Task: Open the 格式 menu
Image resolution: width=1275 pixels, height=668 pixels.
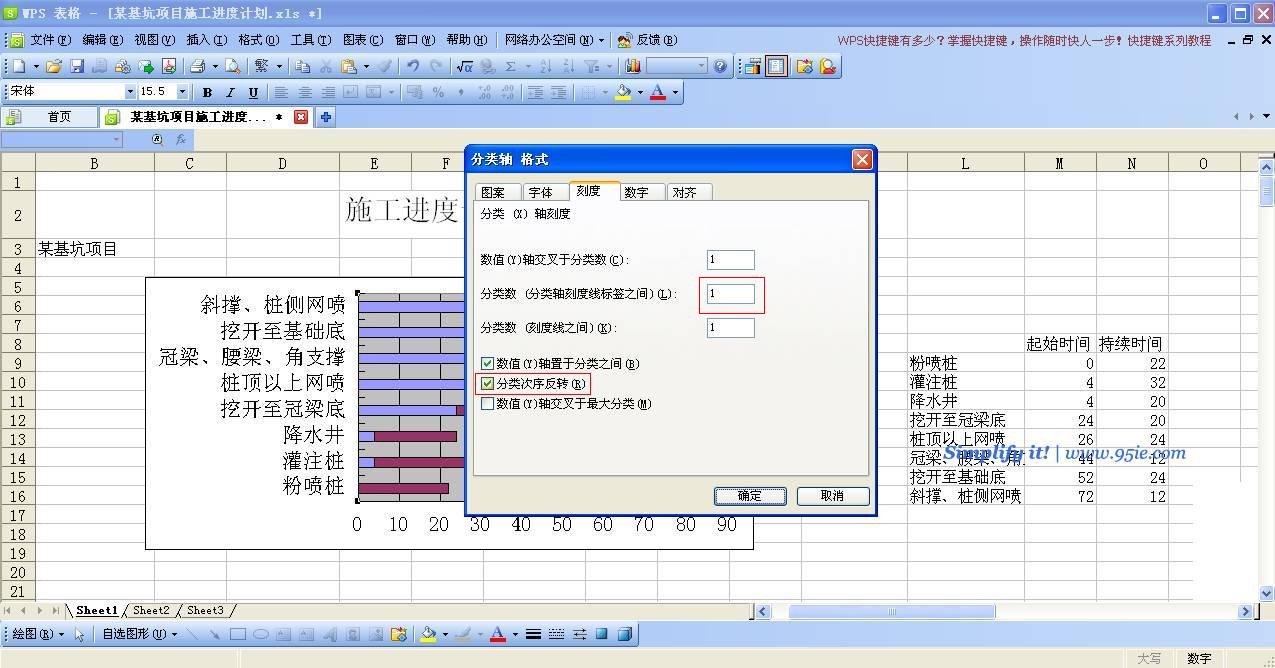Action: [x=258, y=40]
